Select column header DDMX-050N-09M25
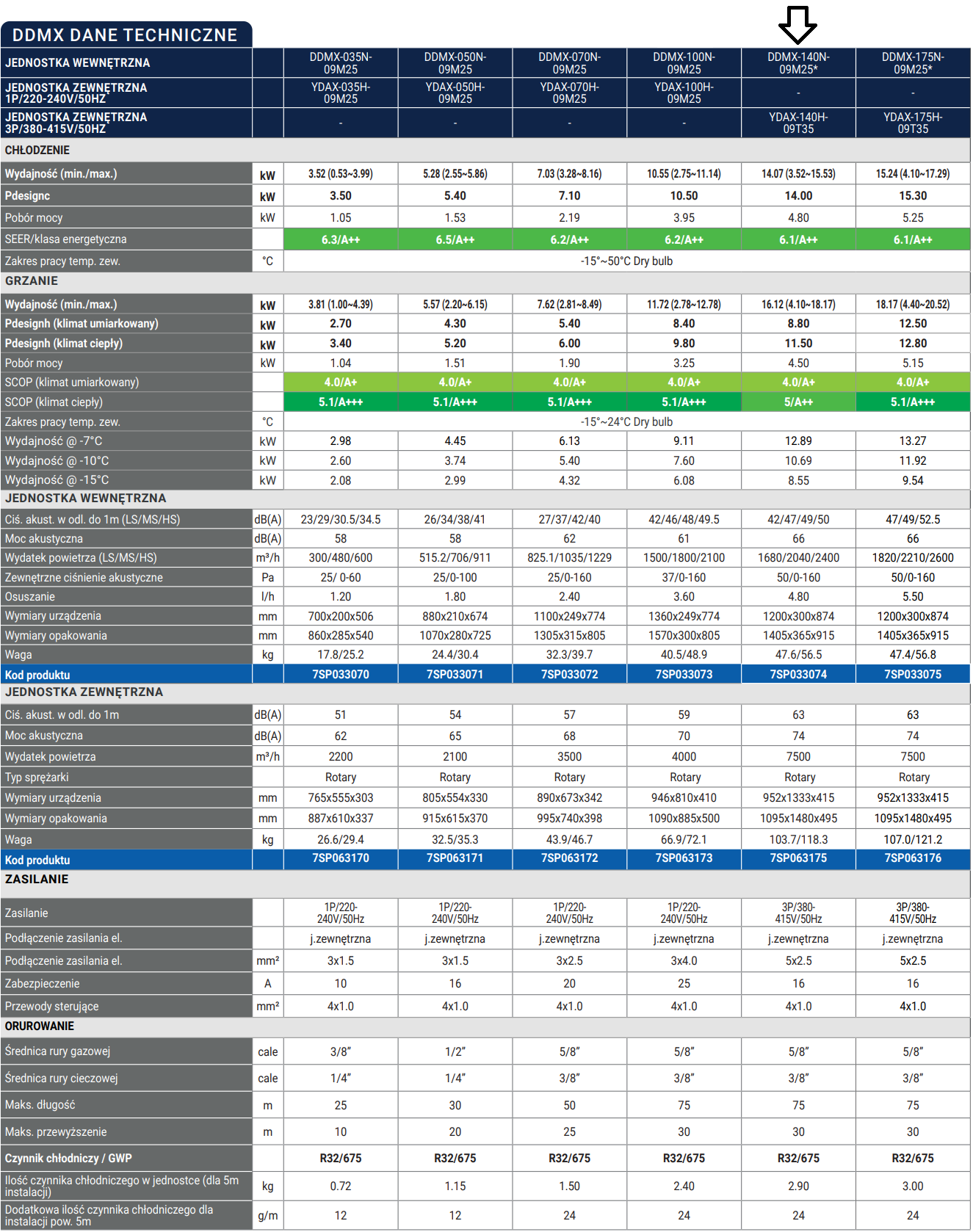Screen dimensions: 973x1232 (455, 63)
